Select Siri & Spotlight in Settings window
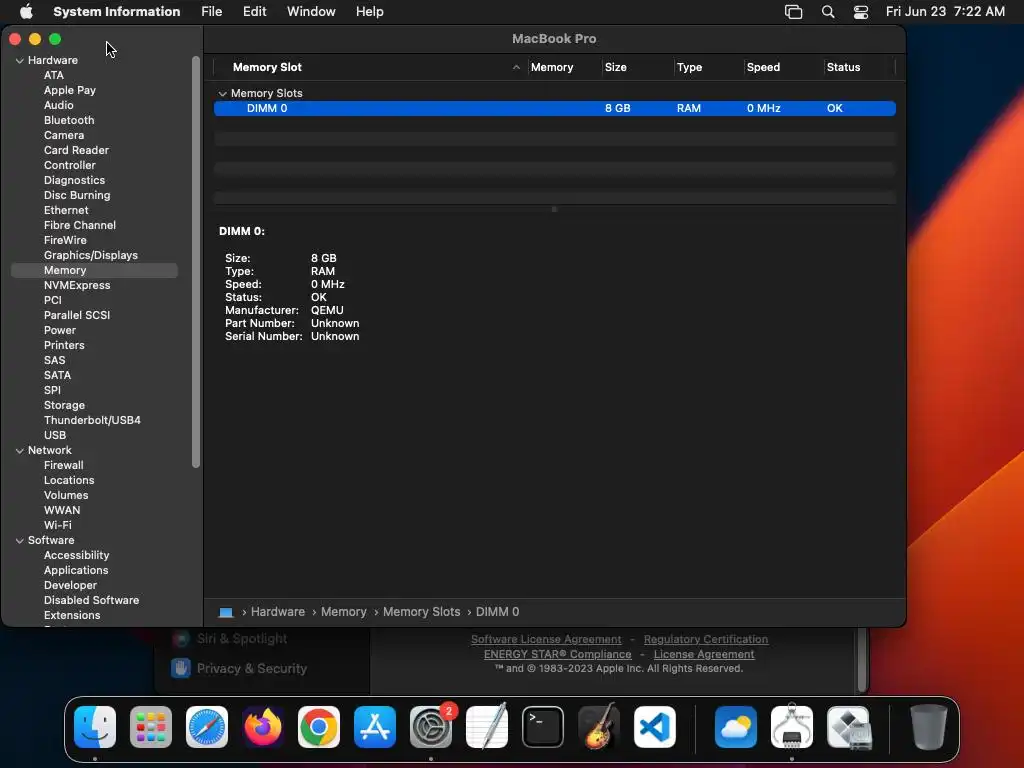This screenshot has width=1024, height=768. tap(230, 639)
